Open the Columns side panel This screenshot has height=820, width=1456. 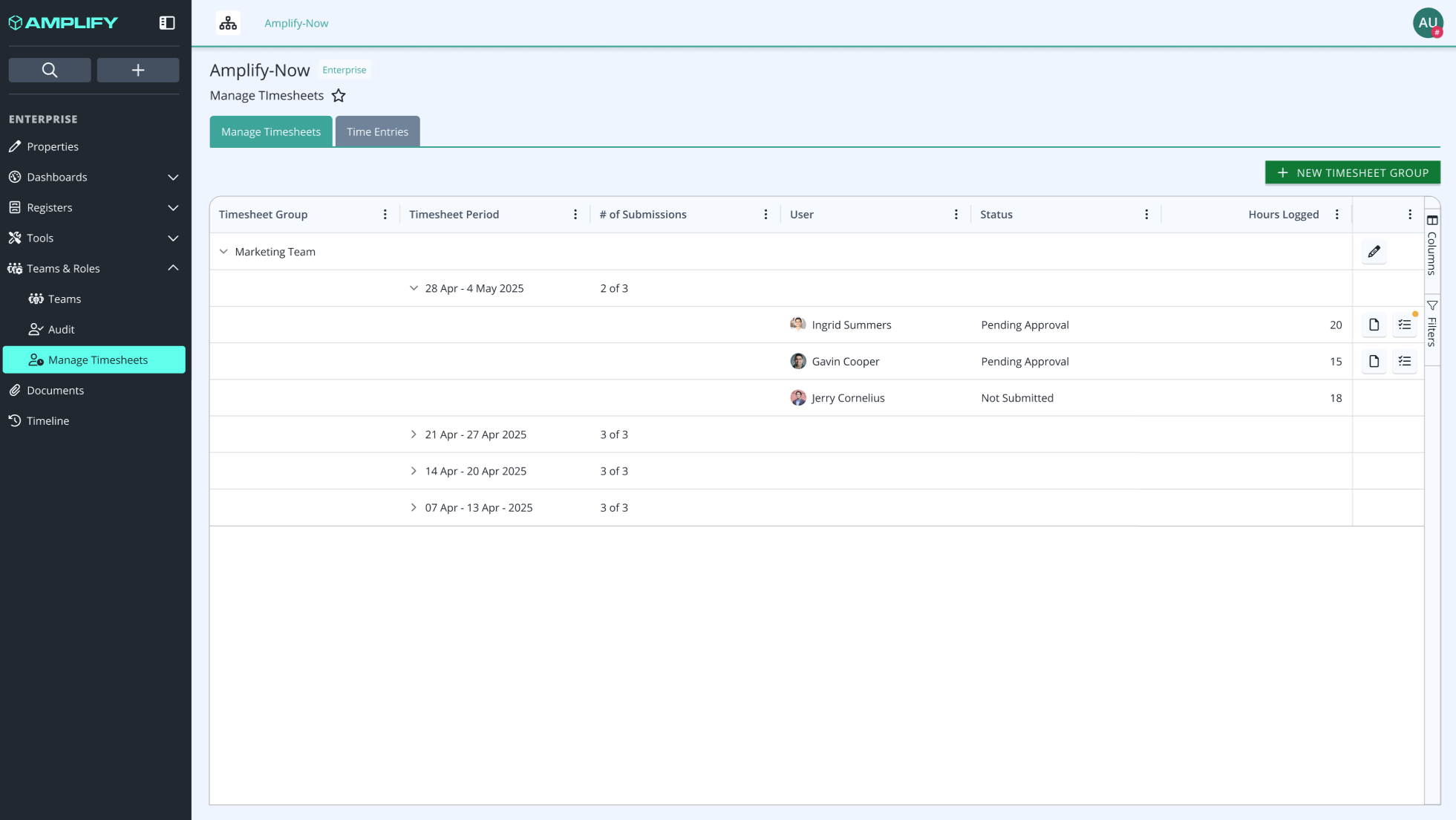point(1432,245)
